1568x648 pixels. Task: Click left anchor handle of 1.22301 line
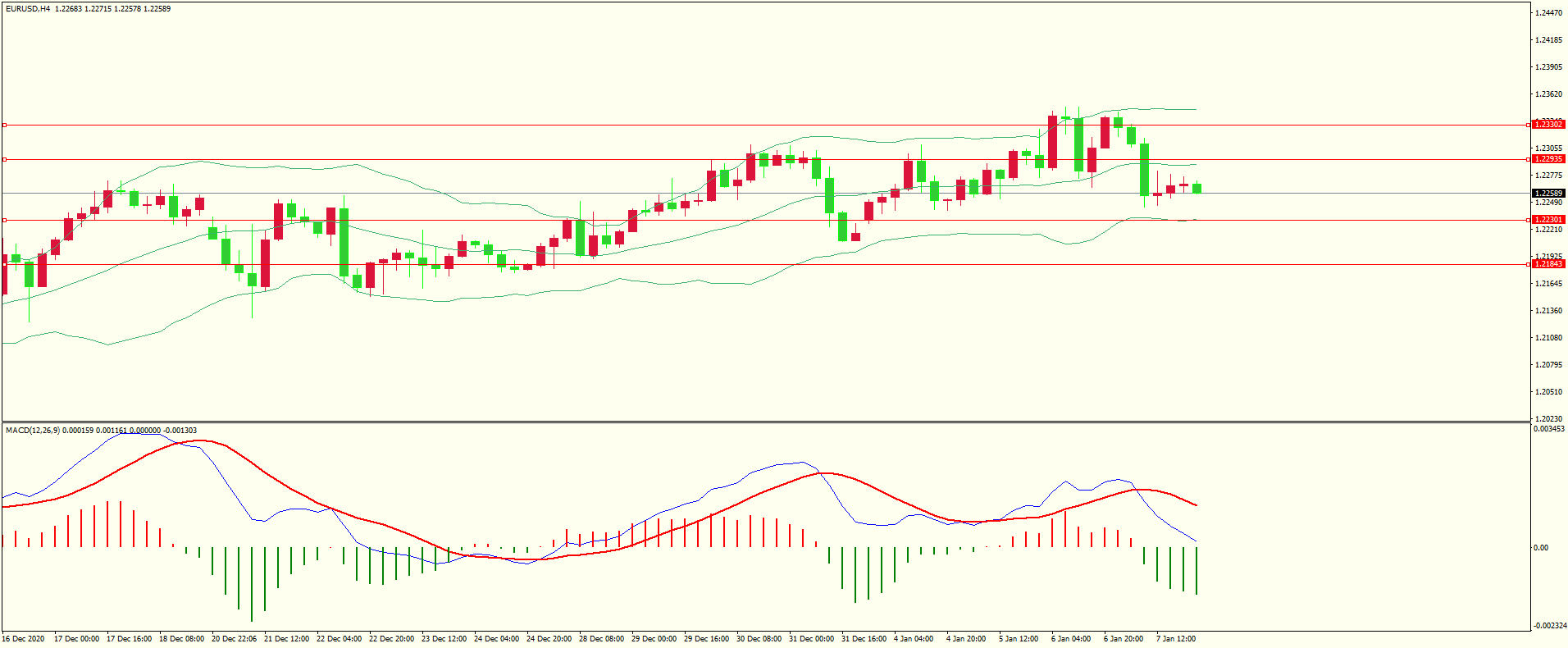click(x=4, y=220)
